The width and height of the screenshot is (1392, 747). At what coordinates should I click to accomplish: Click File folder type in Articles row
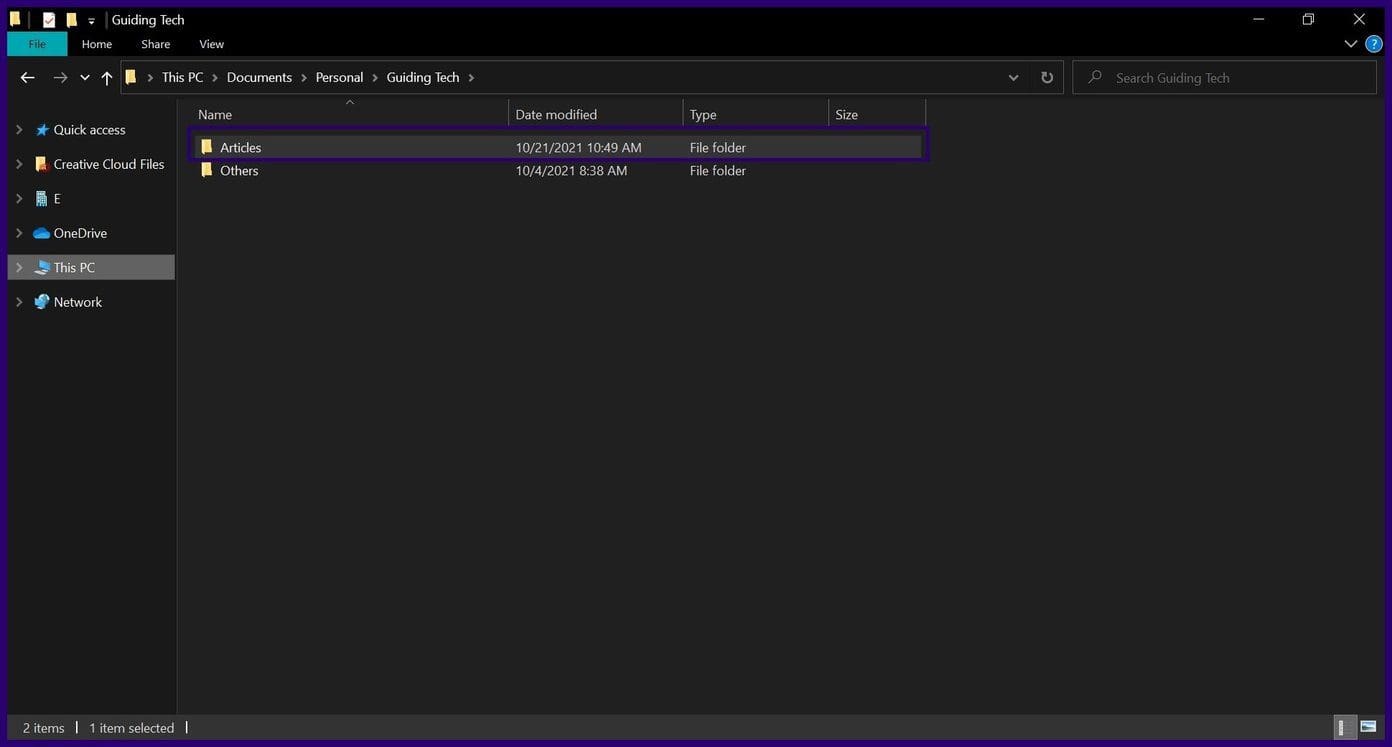point(718,147)
